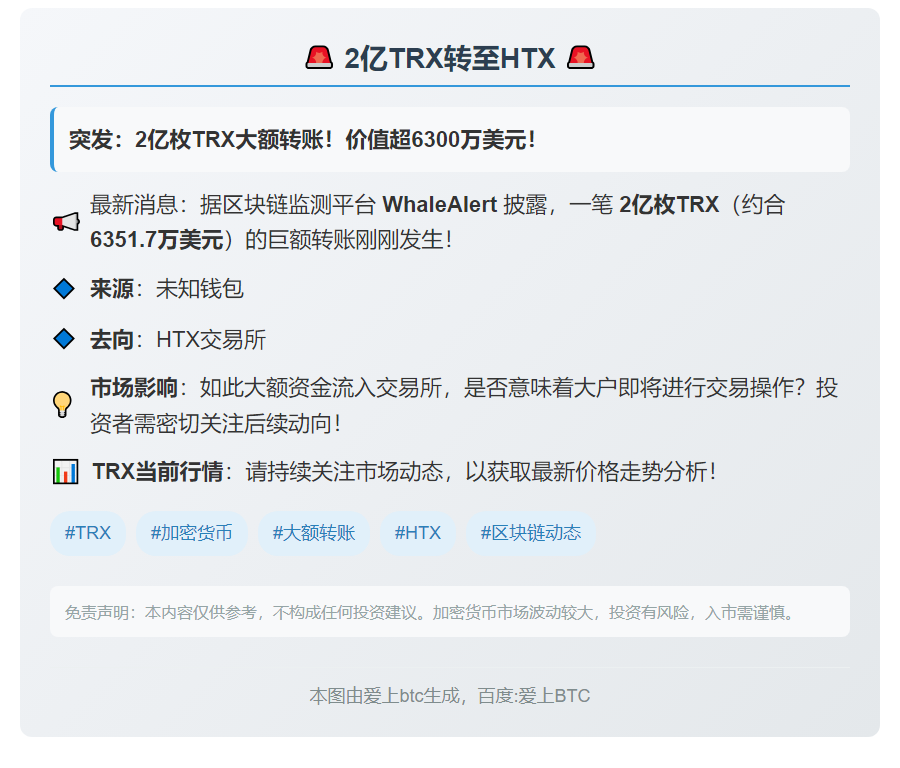Click the 突发 breaking news headline box

tap(450, 140)
